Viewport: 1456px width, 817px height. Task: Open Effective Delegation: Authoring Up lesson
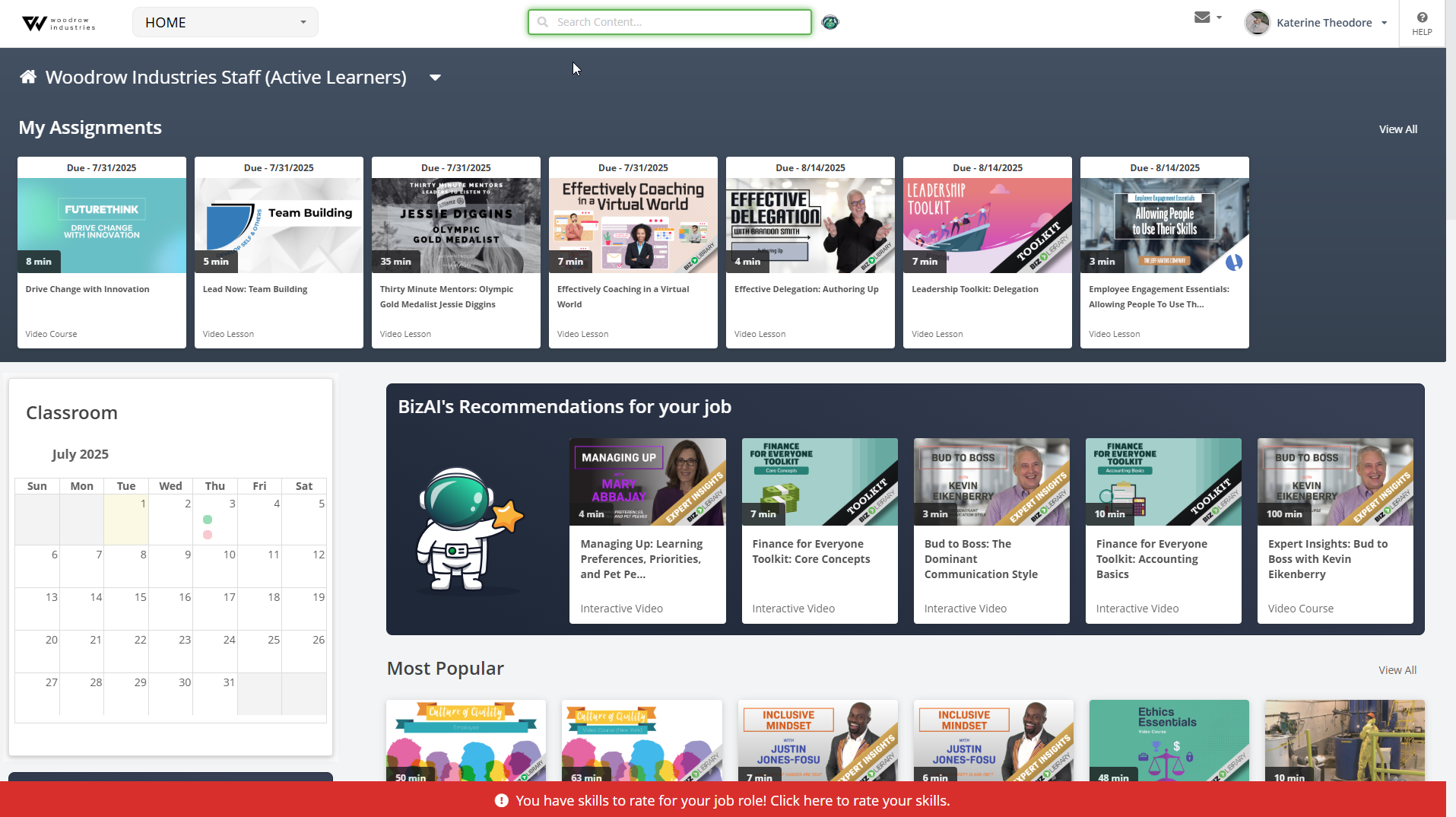pyautogui.click(x=810, y=251)
